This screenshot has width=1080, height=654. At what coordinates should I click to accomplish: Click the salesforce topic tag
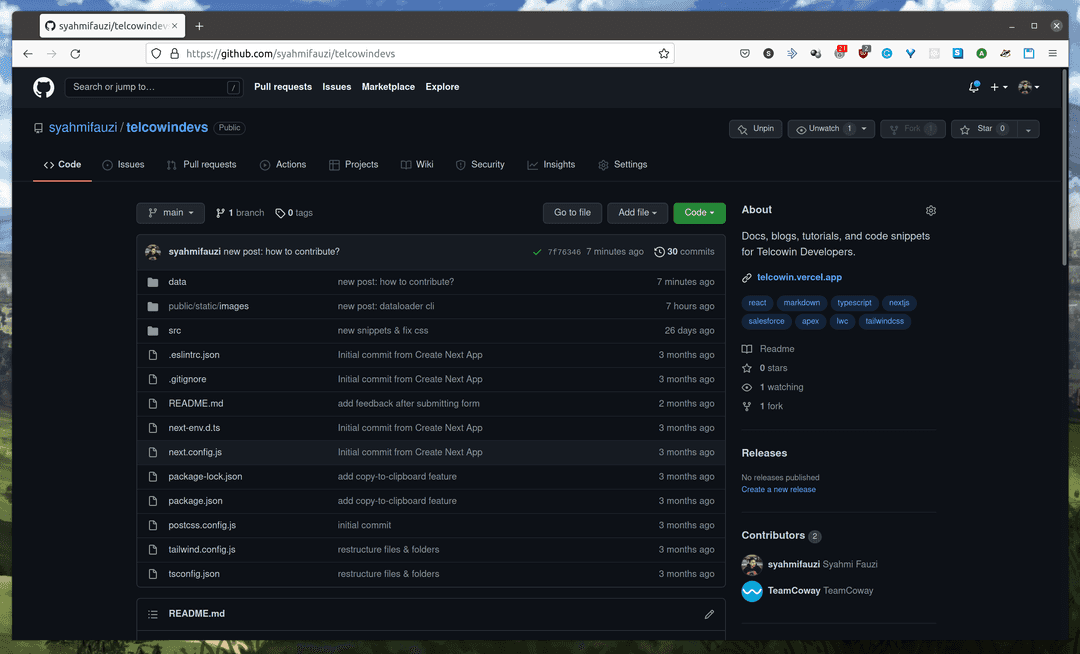click(x=767, y=321)
